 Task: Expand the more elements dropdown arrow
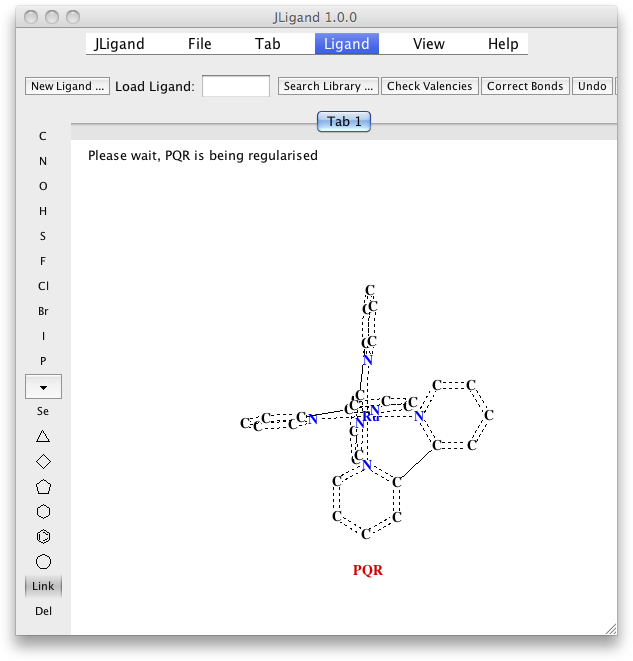[43, 386]
